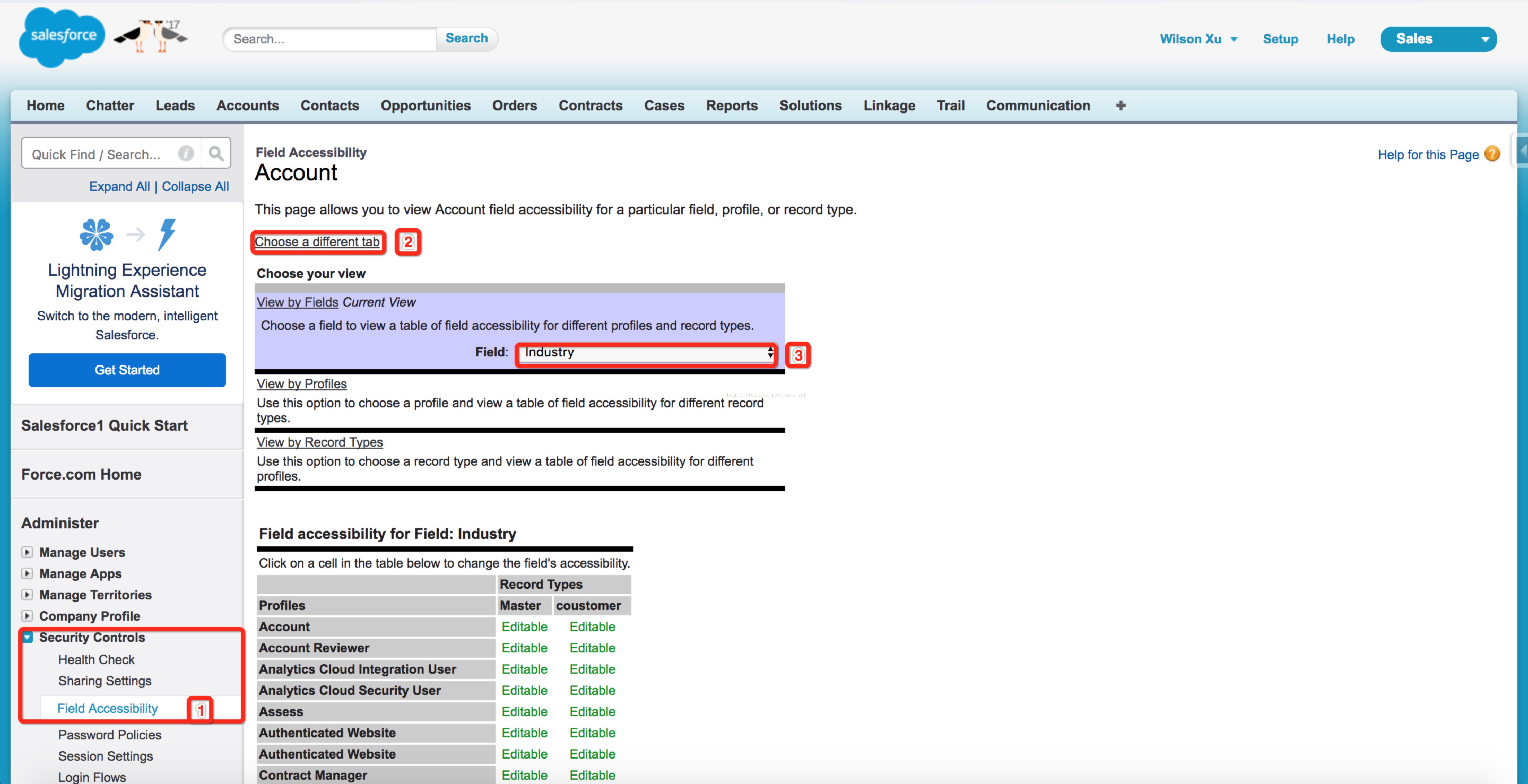The width and height of the screenshot is (1528, 784).
Task: Open the Orders tab
Action: (514, 106)
